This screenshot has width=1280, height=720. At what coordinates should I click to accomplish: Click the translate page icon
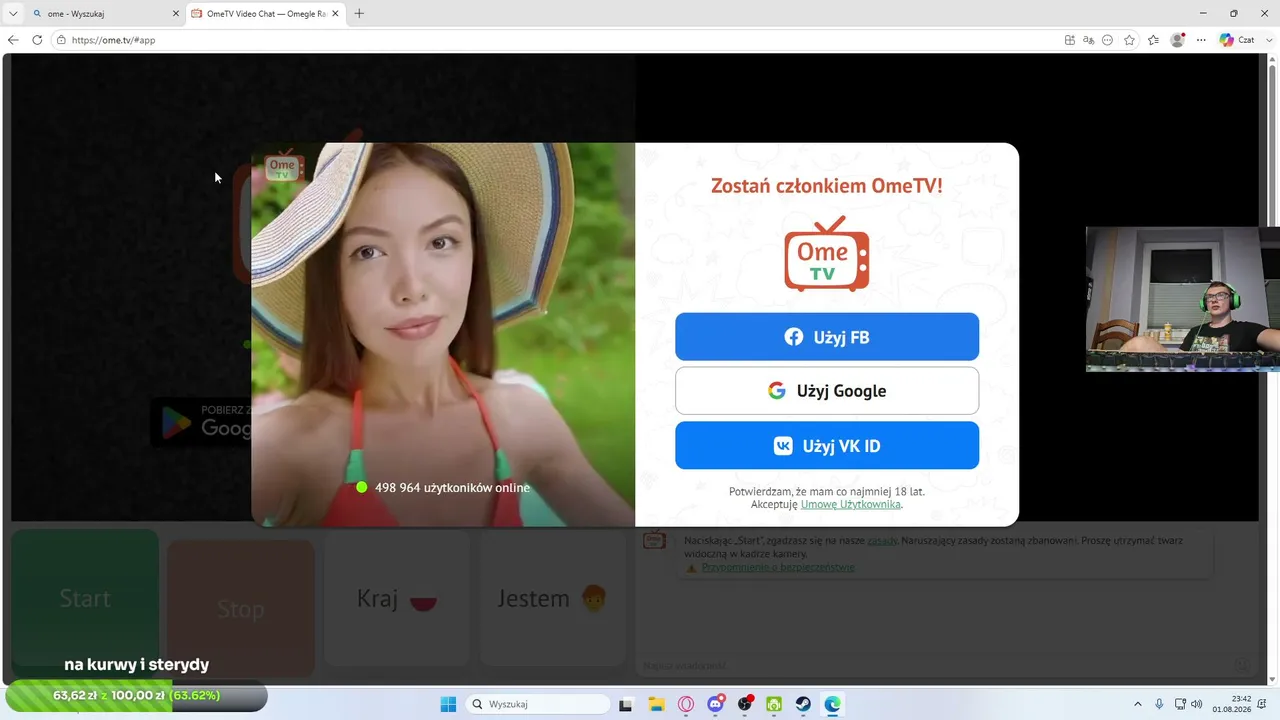[1089, 40]
